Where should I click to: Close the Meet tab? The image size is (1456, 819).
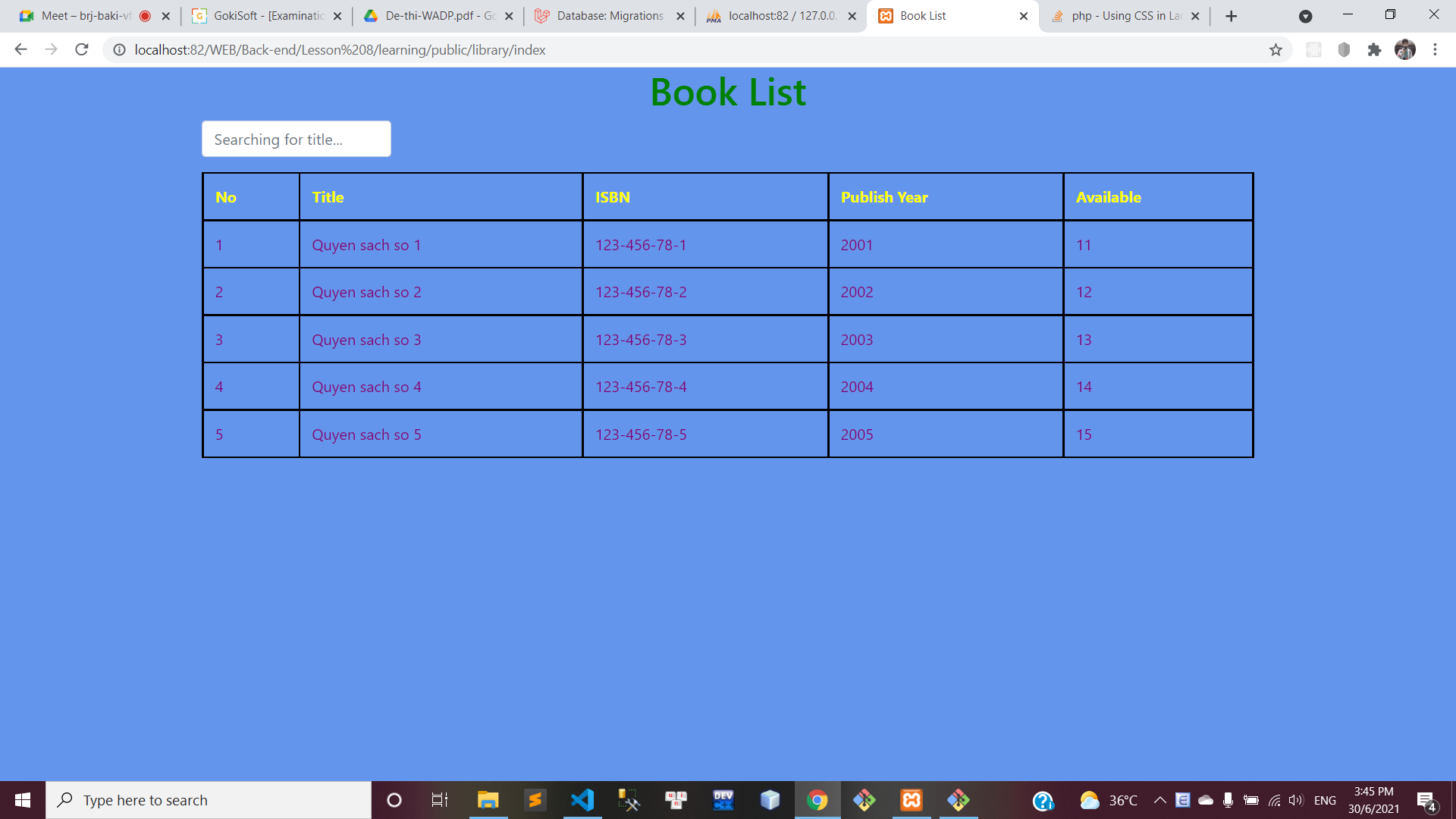(x=165, y=16)
